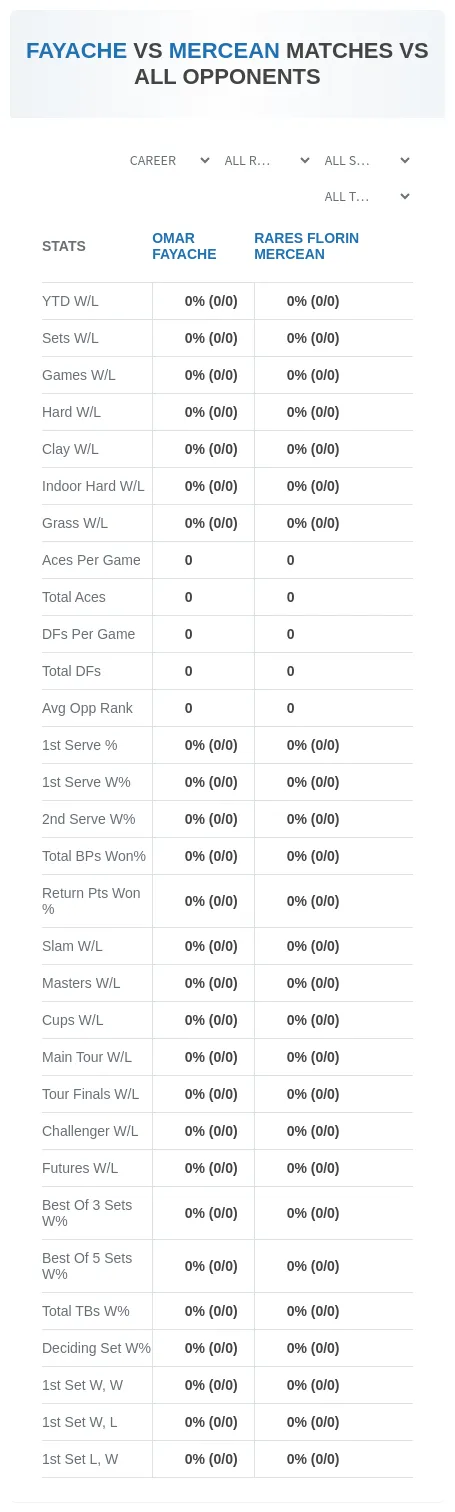Select the Return Pts Won % row label
455x1512 pixels.
click(x=91, y=901)
